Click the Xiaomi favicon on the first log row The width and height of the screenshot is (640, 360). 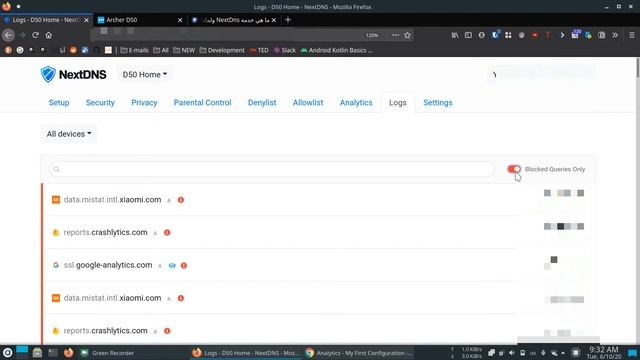pos(56,200)
